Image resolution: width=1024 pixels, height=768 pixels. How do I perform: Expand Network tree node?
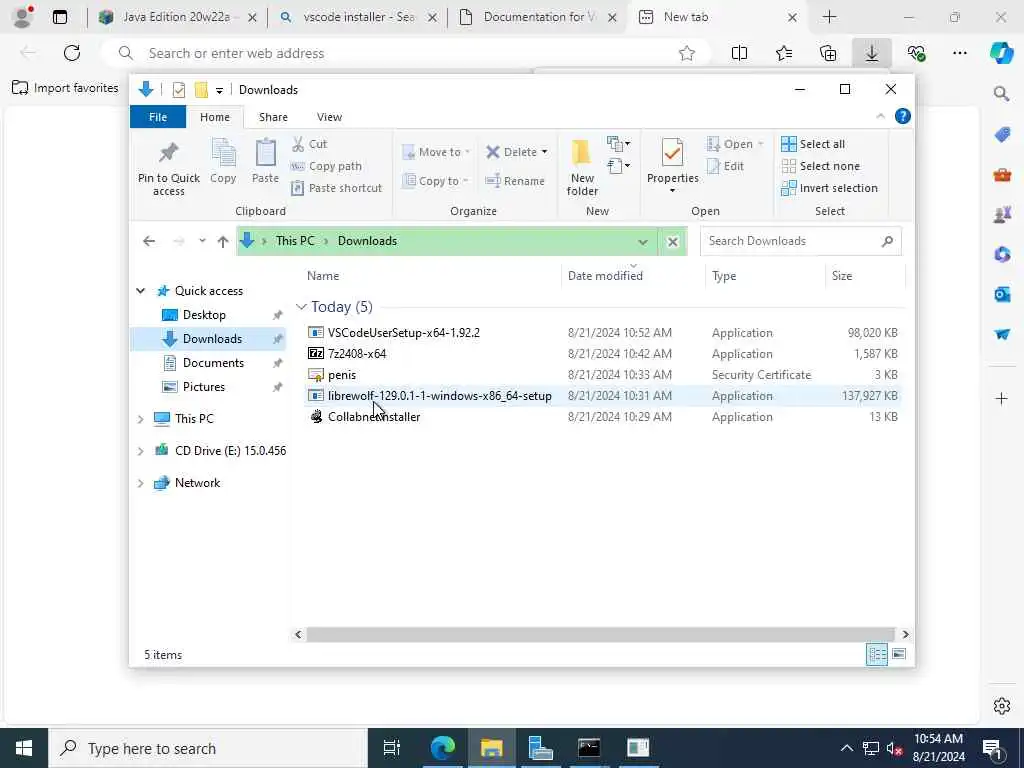(x=140, y=483)
